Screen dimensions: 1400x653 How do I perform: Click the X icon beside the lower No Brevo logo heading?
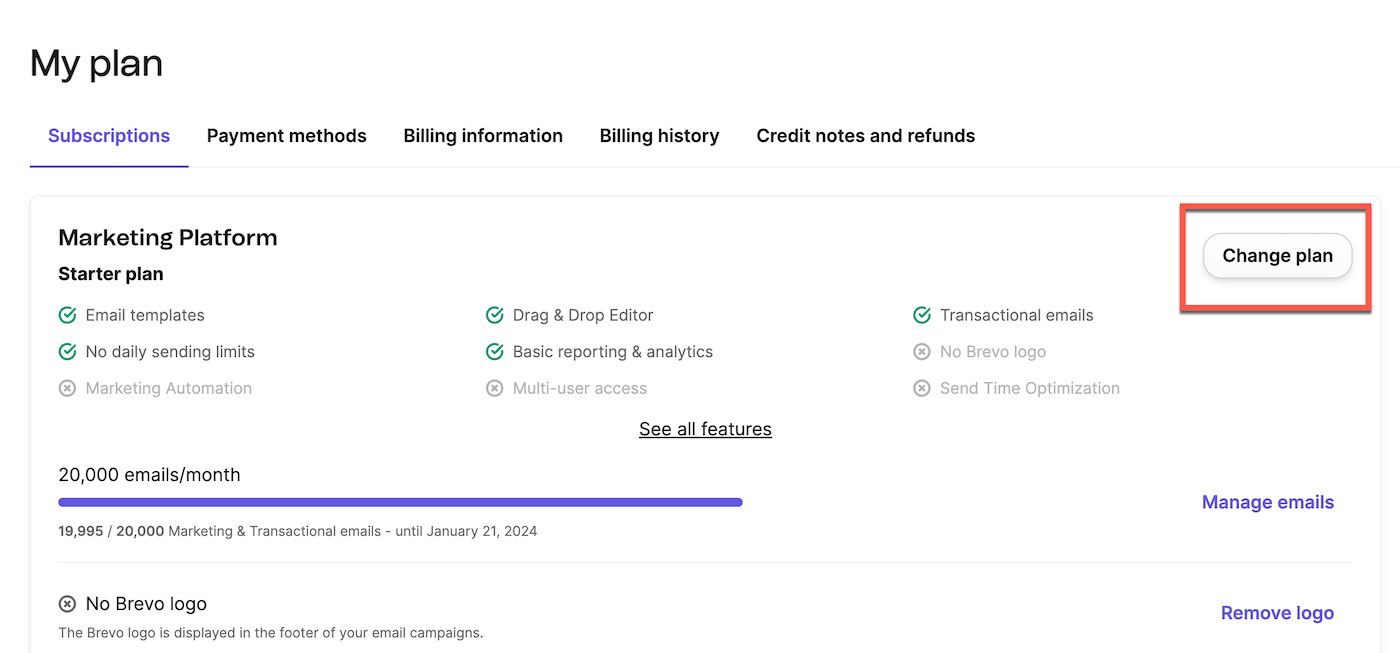pos(67,604)
